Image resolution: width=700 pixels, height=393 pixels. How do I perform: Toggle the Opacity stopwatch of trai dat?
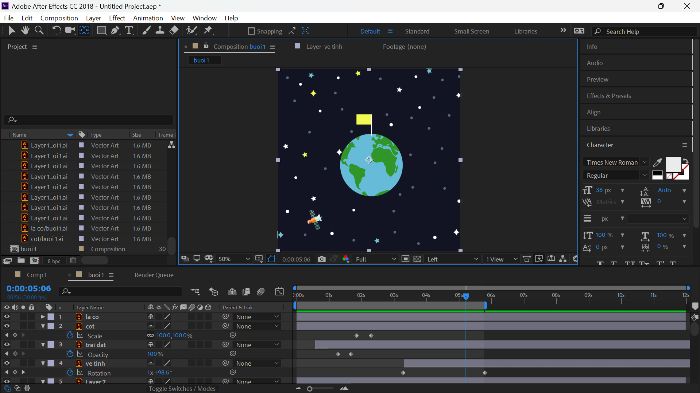tap(70, 354)
